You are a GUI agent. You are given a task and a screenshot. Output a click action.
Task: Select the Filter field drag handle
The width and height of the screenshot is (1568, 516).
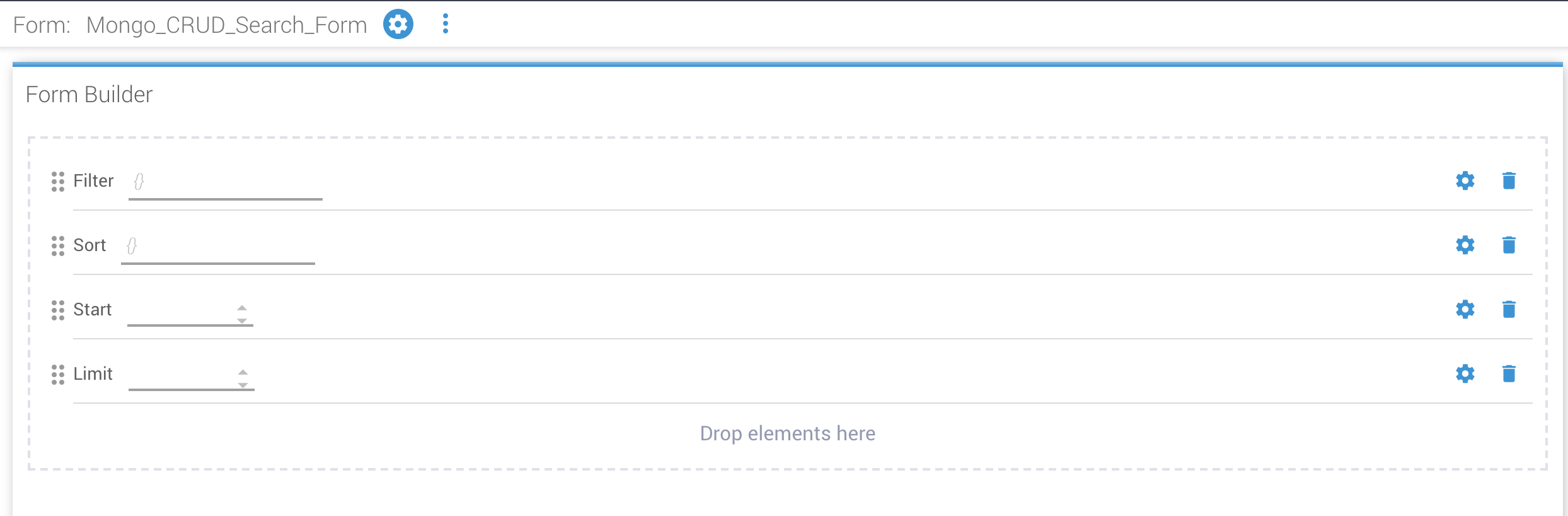click(x=58, y=182)
